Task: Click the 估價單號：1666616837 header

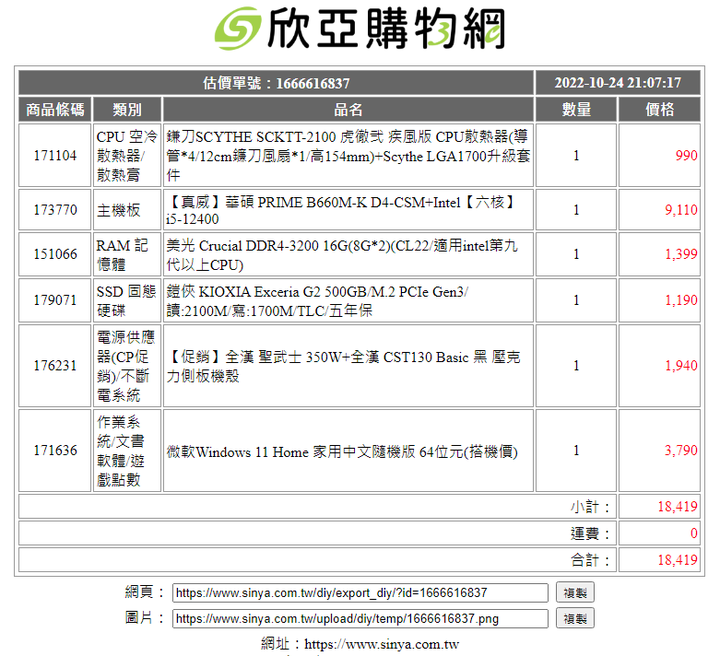Action: click(276, 83)
